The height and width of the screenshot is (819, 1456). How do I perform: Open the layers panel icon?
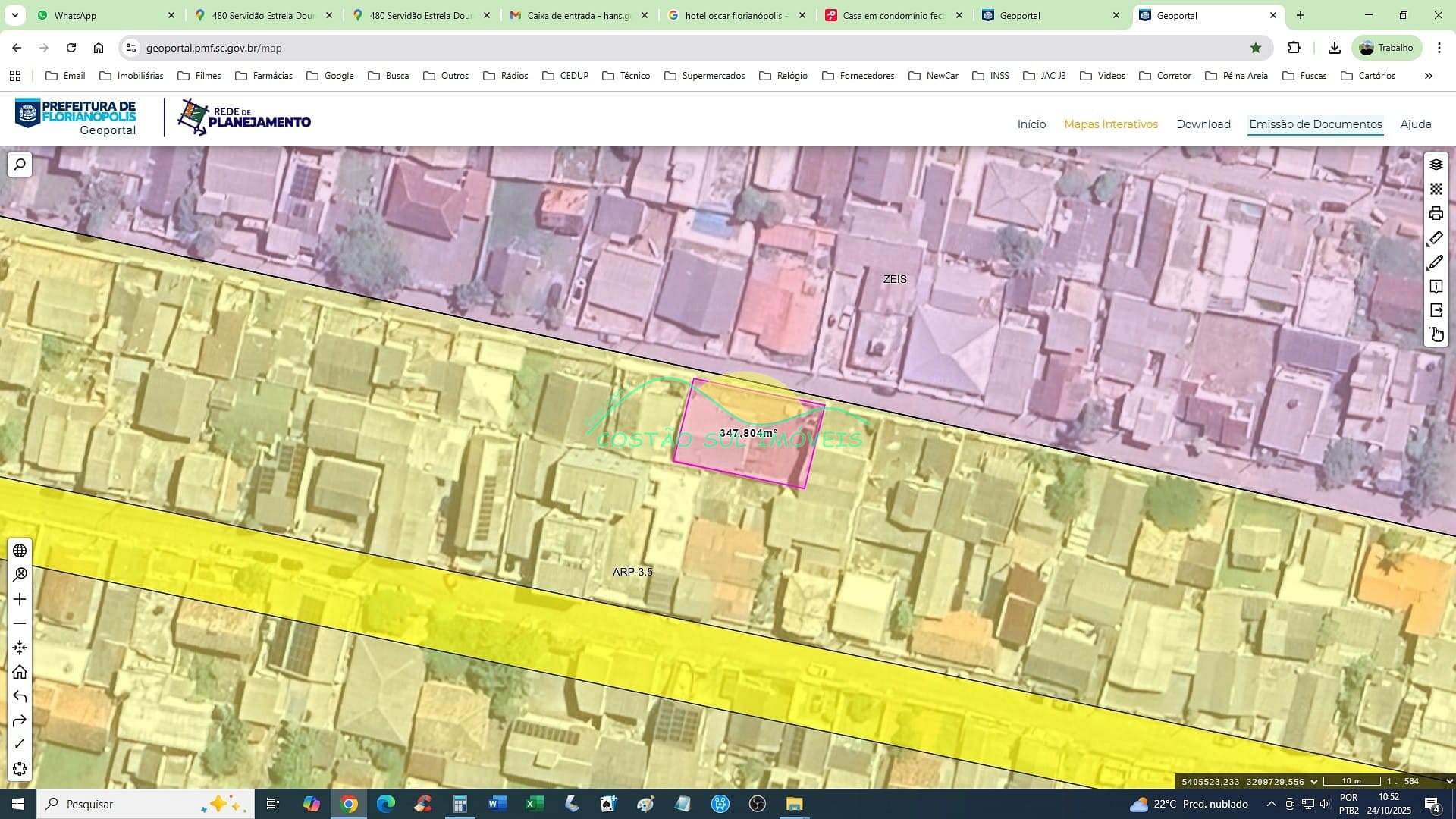(x=1436, y=165)
